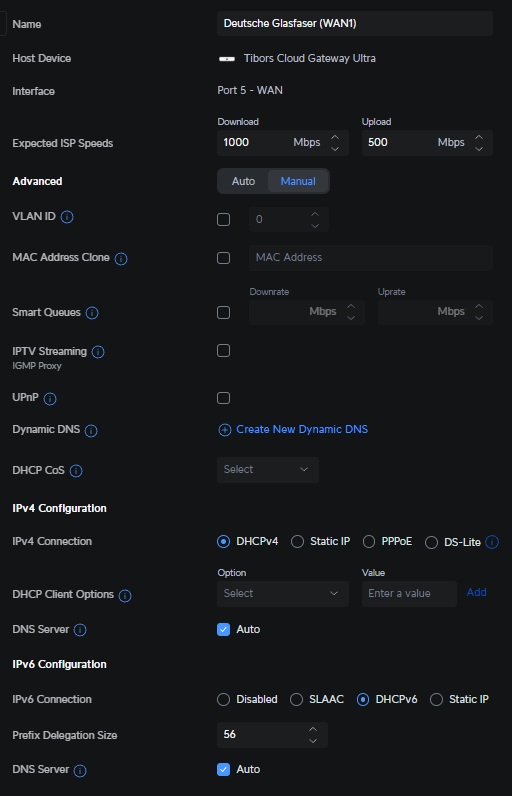Switch Advanced mode to Auto
The width and height of the screenshot is (512, 796).
coord(244,181)
